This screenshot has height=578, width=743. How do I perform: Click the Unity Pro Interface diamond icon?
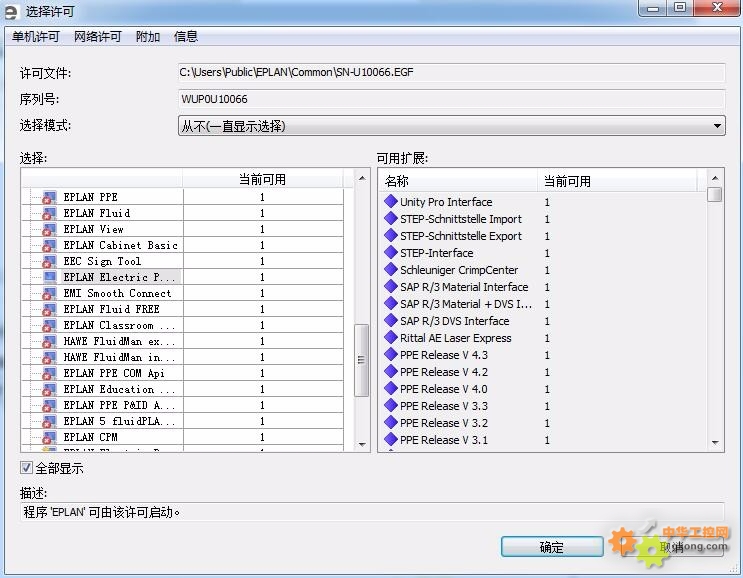[x=390, y=201]
